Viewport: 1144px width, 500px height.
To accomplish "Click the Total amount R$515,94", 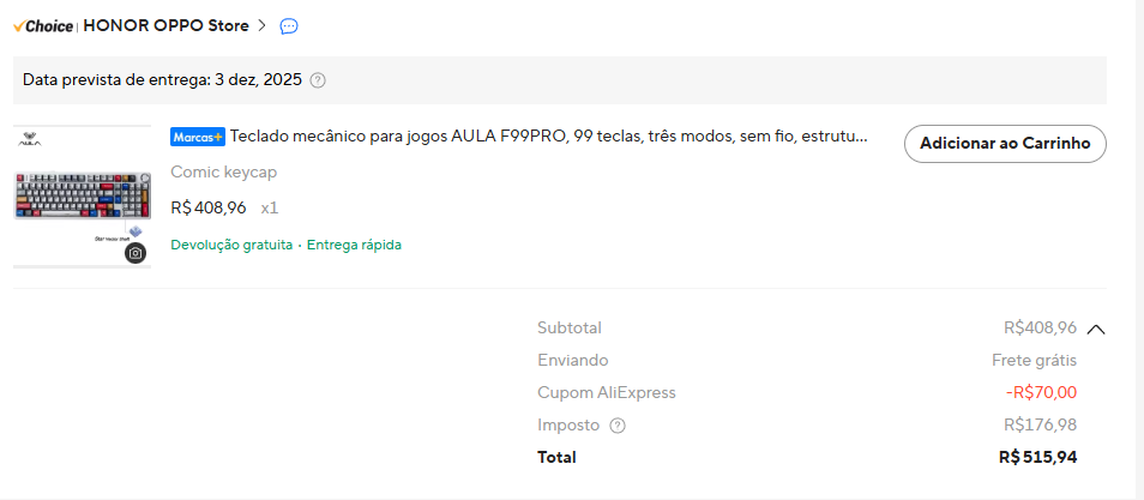I will (1037, 457).
